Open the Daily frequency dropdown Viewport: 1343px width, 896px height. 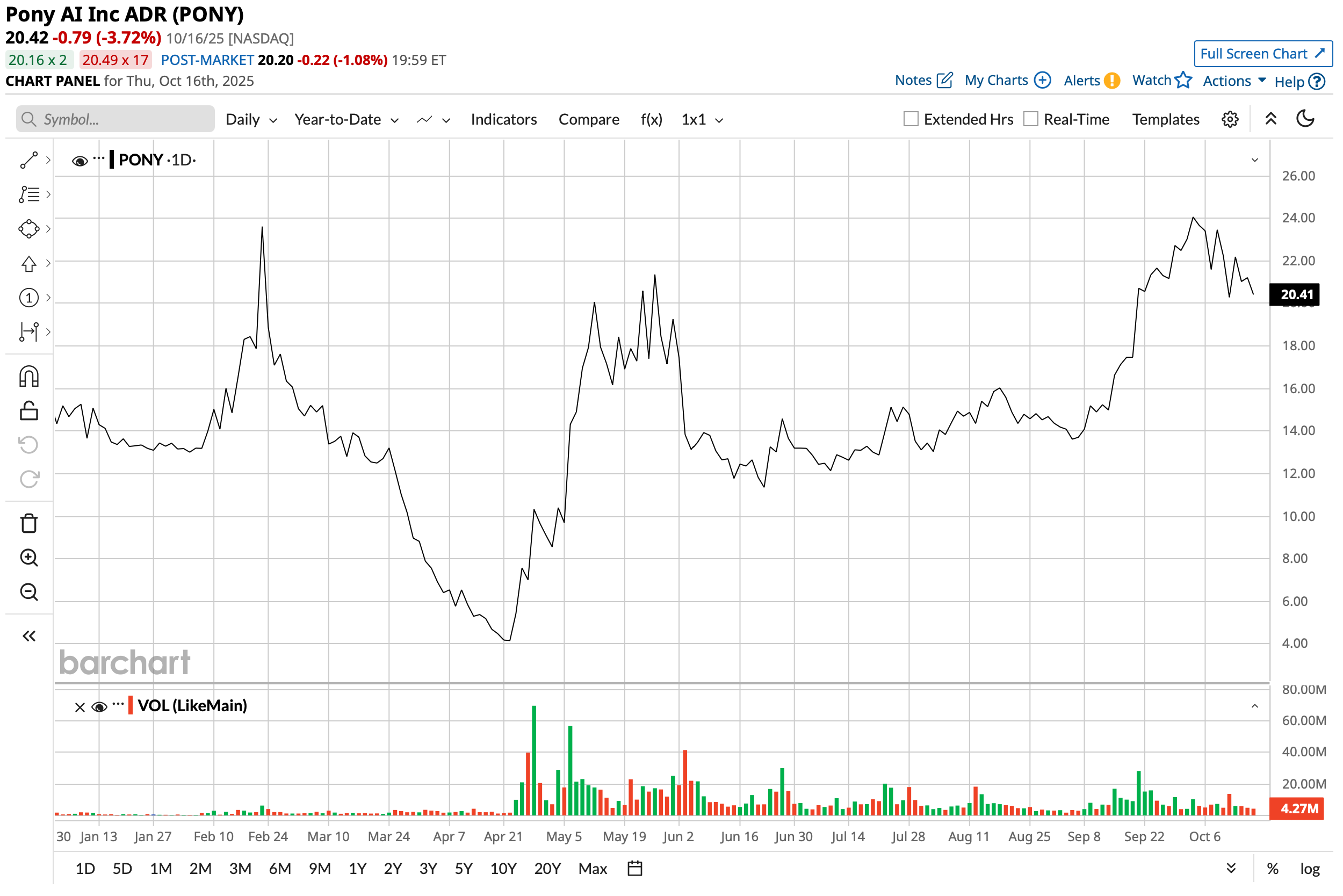(x=251, y=119)
